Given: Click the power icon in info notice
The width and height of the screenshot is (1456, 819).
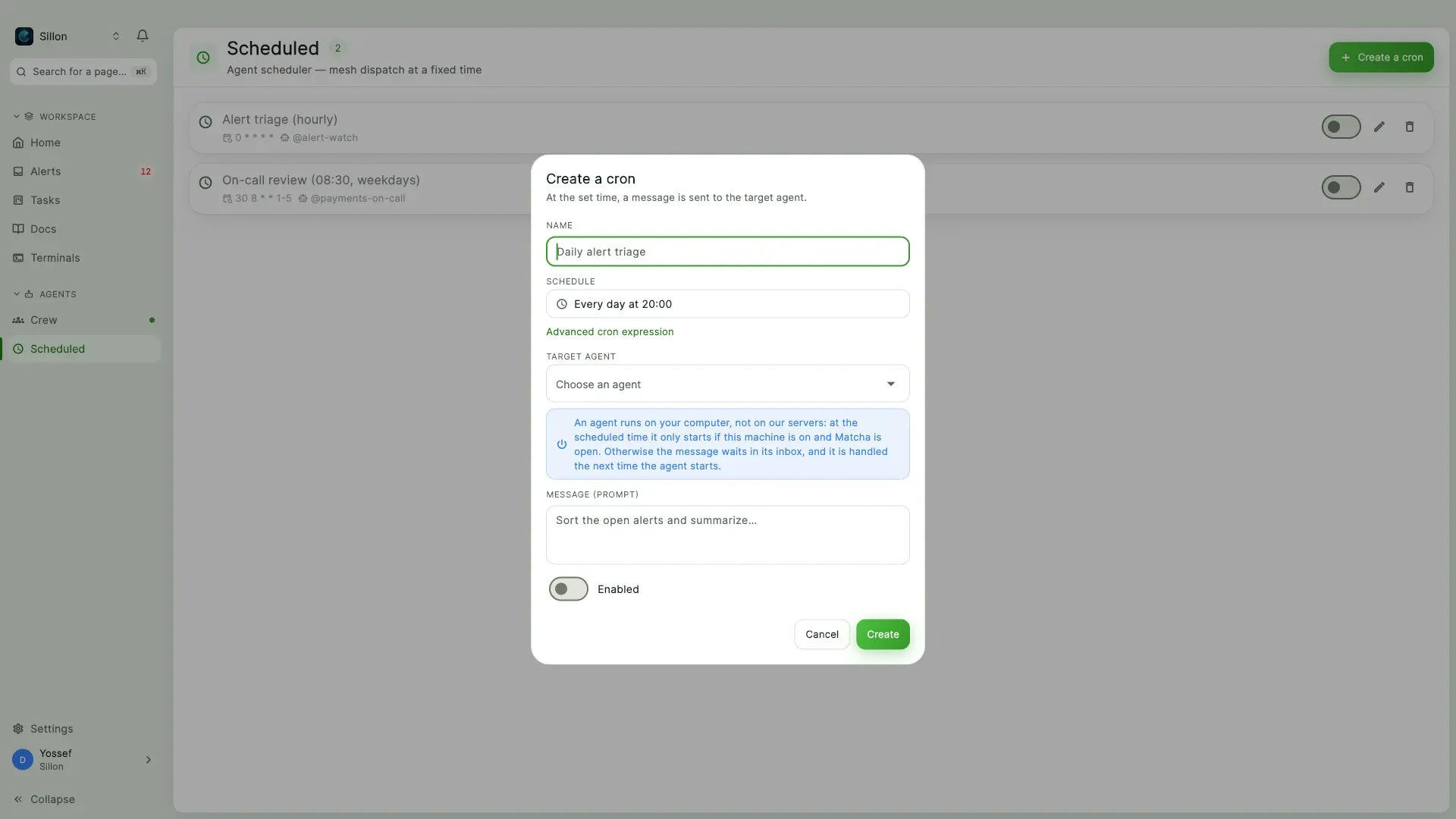Looking at the screenshot, I should tap(562, 444).
